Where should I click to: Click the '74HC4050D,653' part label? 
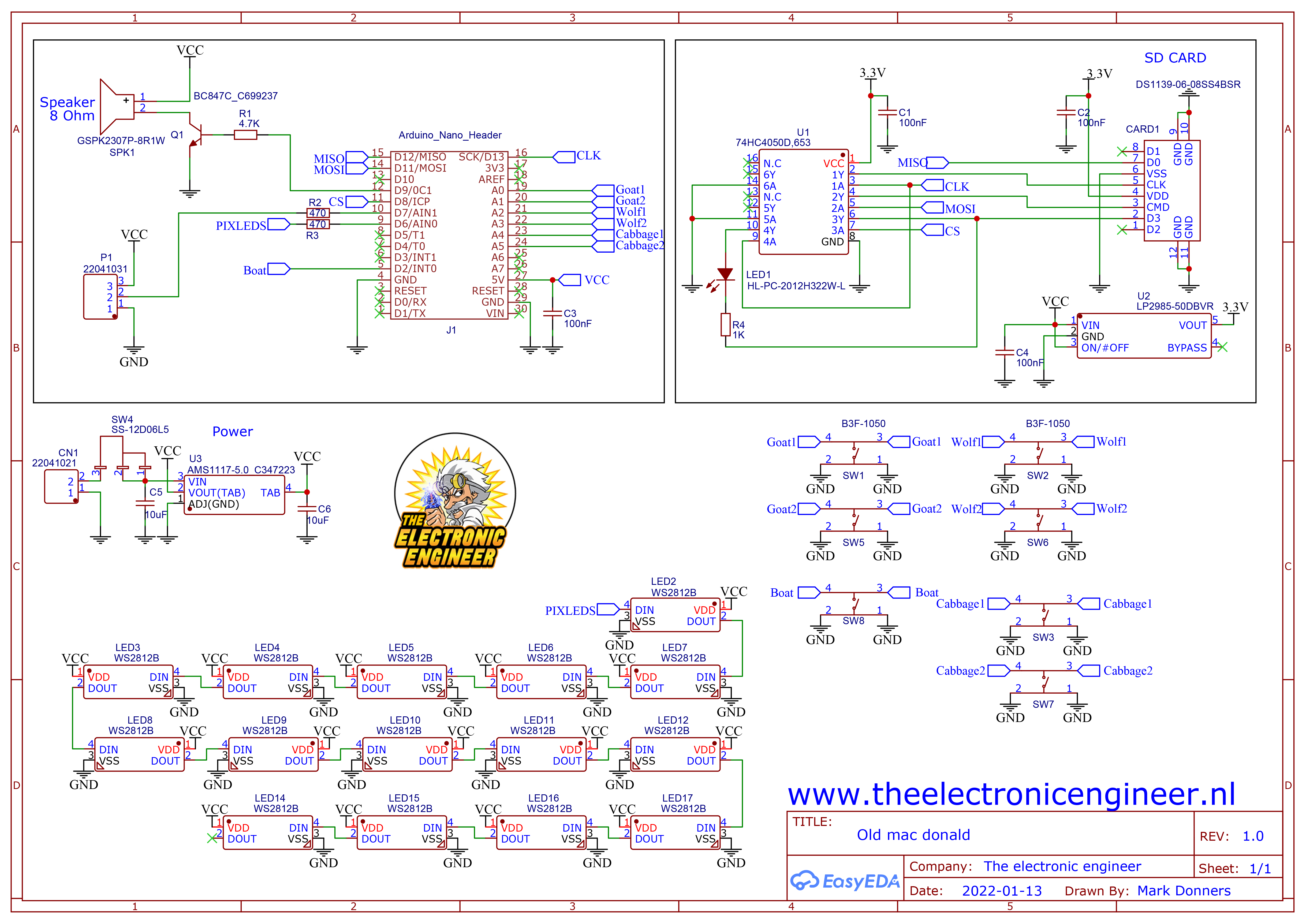[773, 143]
